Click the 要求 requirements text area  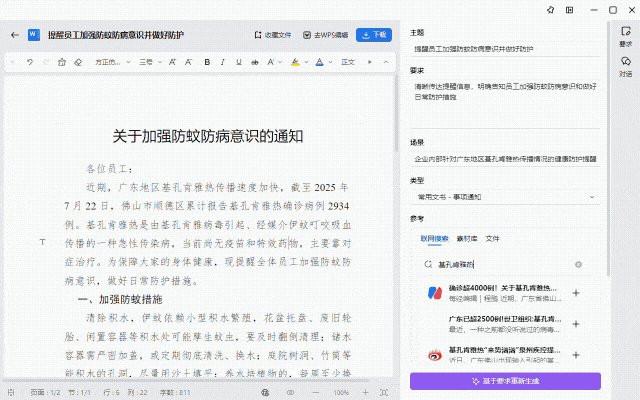pyautogui.click(x=505, y=104)
